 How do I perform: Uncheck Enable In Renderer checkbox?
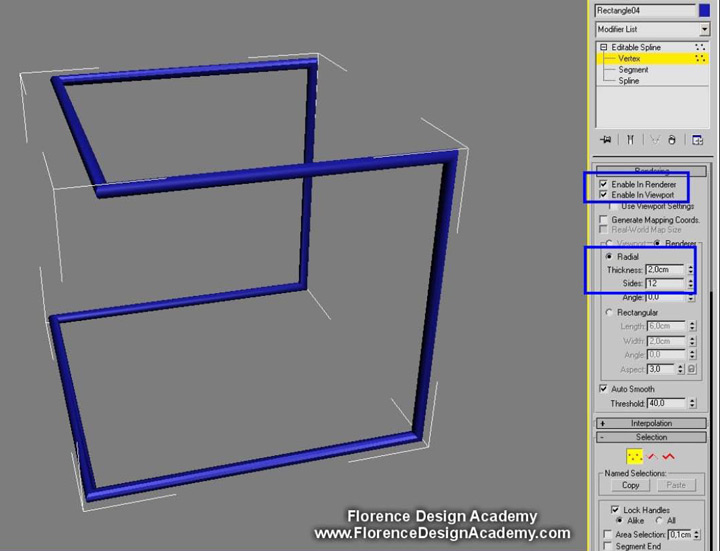click(x=603, y=184)
